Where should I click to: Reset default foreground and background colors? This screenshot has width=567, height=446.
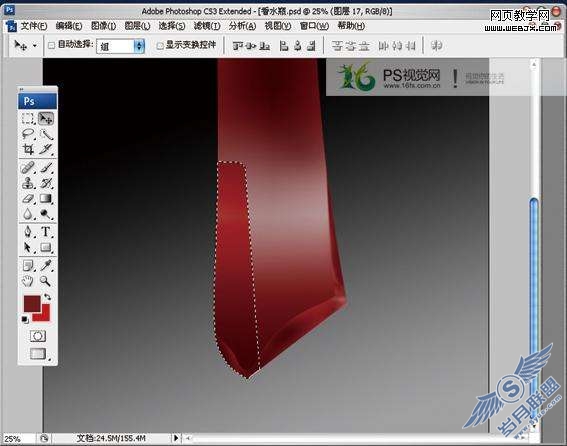point(25,320)
